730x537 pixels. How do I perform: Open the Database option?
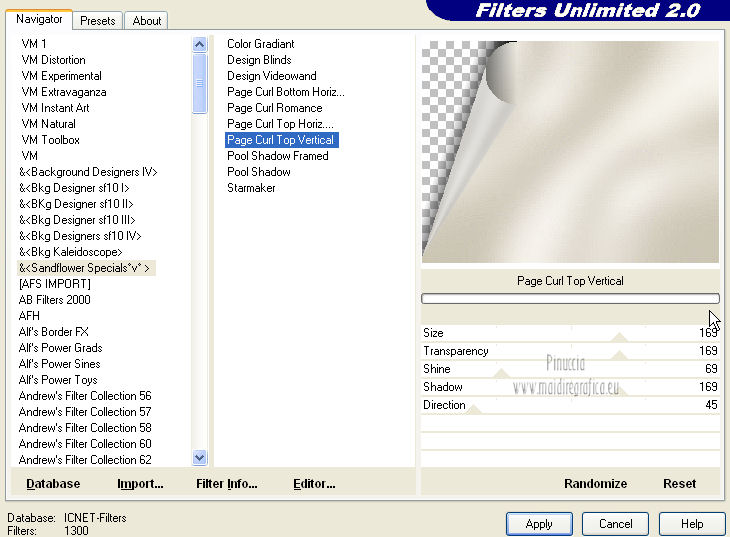(53, 483)
